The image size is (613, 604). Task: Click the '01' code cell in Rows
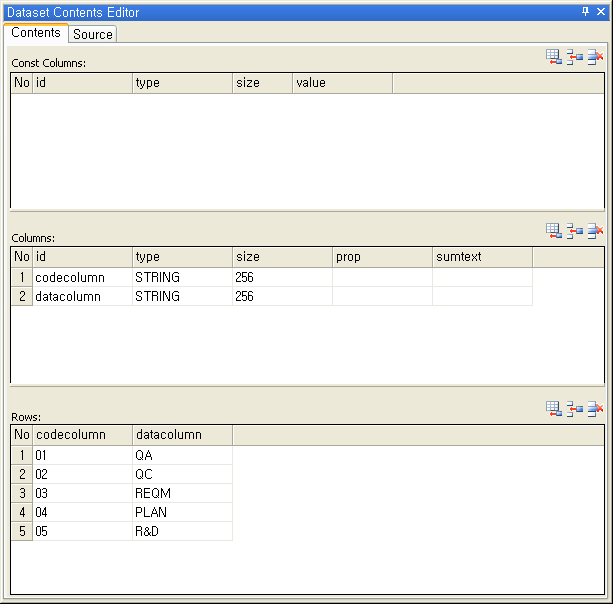click(x=82, y=455)
